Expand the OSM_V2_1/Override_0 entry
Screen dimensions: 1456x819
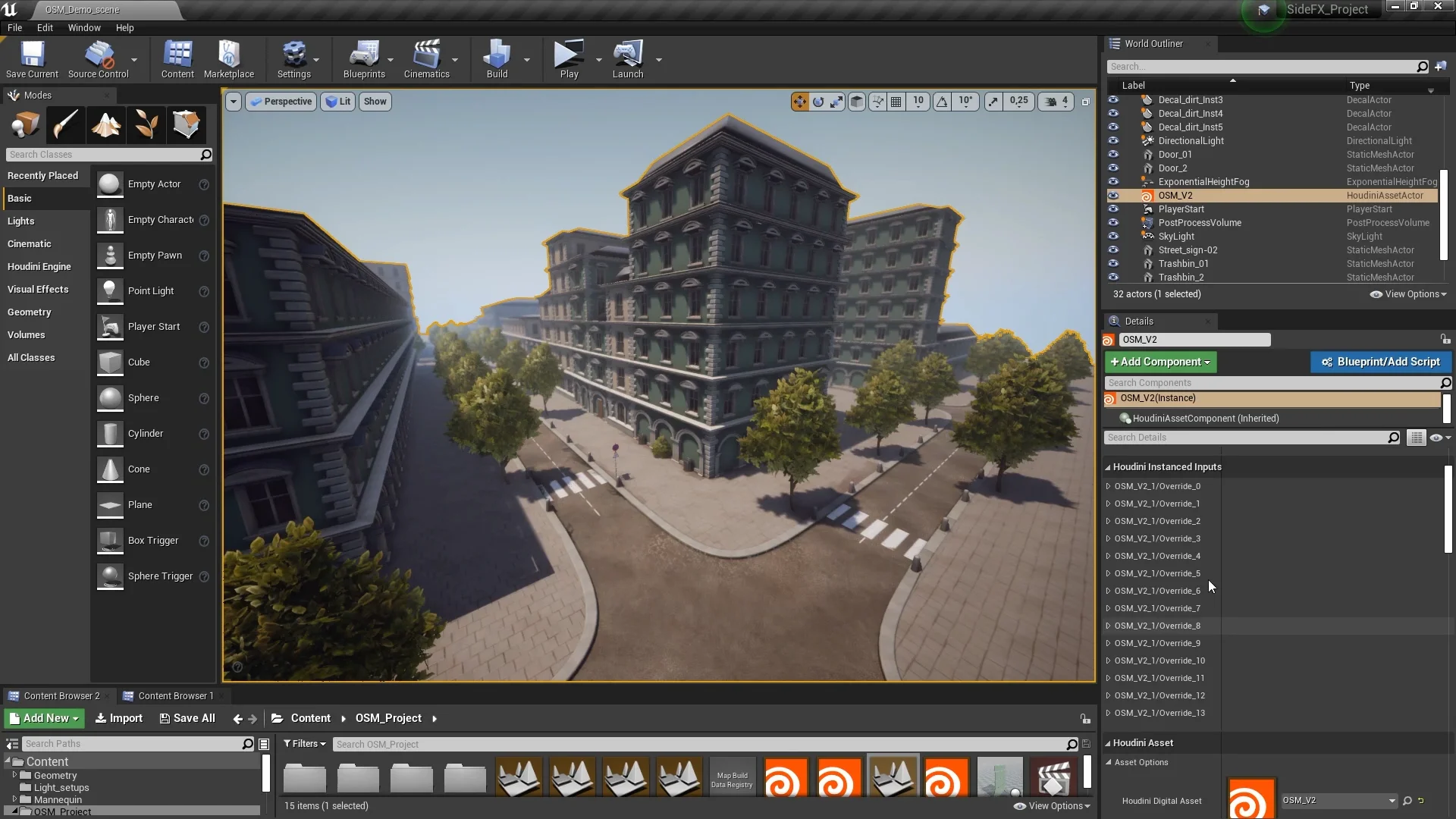(1109, 486)
